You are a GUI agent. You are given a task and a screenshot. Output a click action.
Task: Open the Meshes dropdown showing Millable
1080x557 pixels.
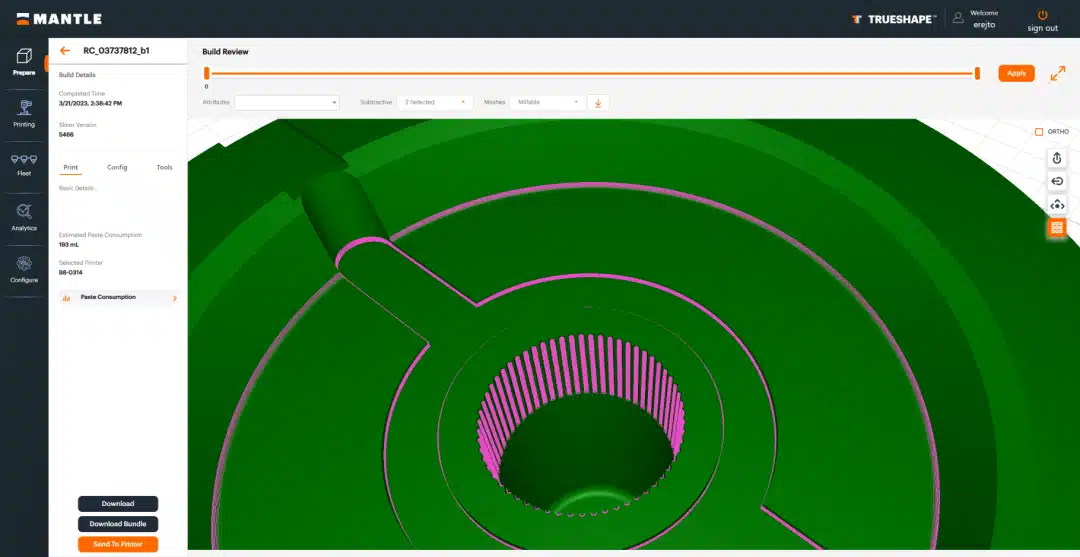pyautogui.click(x=547, y=102)
